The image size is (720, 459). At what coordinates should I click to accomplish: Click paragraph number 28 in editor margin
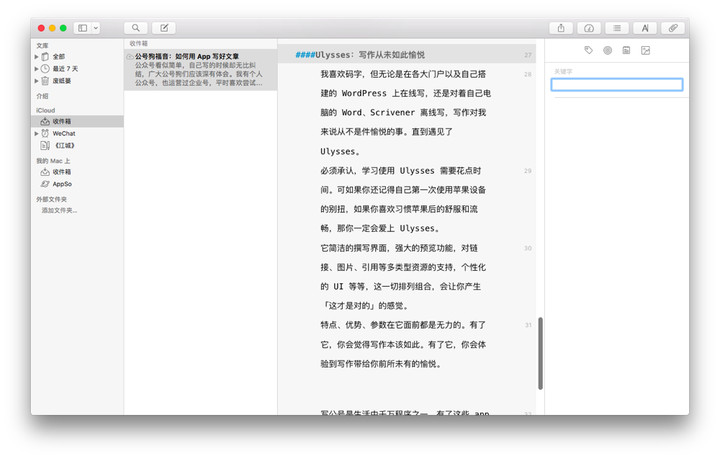pyautogui.click(x=528, y=74)
